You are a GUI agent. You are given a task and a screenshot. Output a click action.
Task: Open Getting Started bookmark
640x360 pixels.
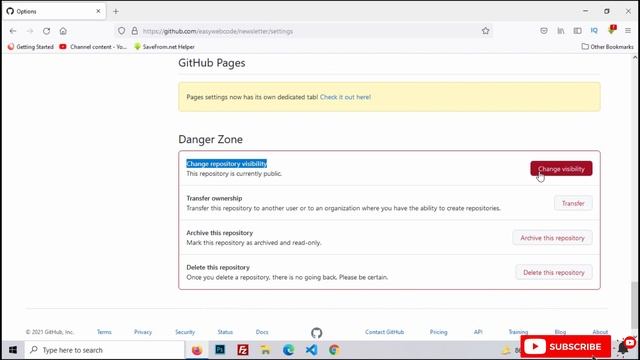(x=31, y=47)
